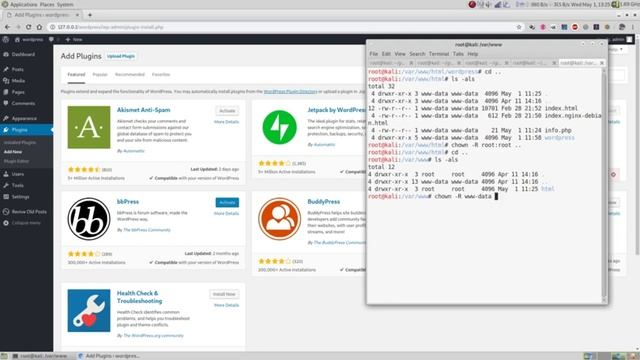
Task: Open the terminal File menu
Action: coord(373,54)
